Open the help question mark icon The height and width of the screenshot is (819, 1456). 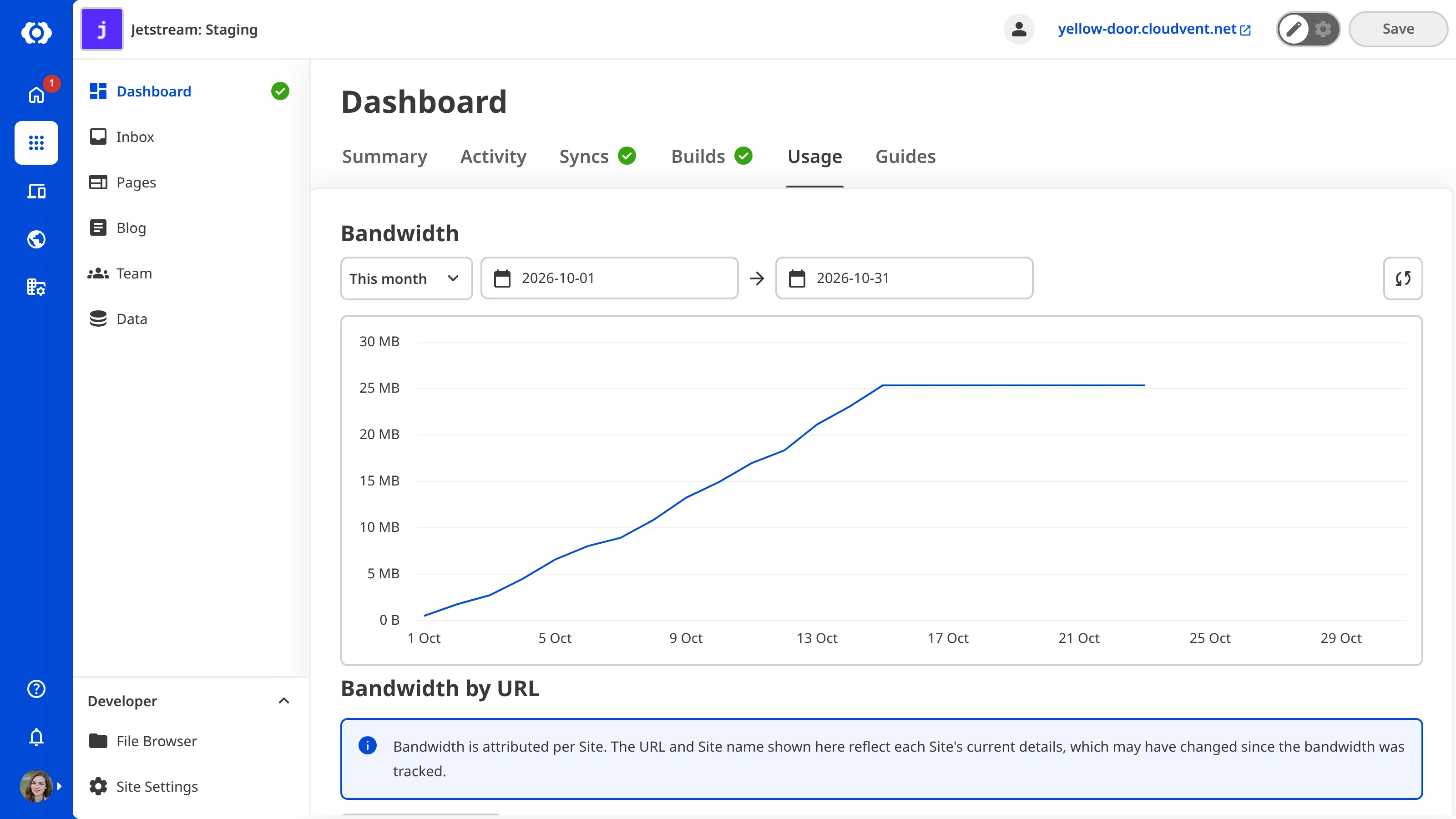(36, 688)
